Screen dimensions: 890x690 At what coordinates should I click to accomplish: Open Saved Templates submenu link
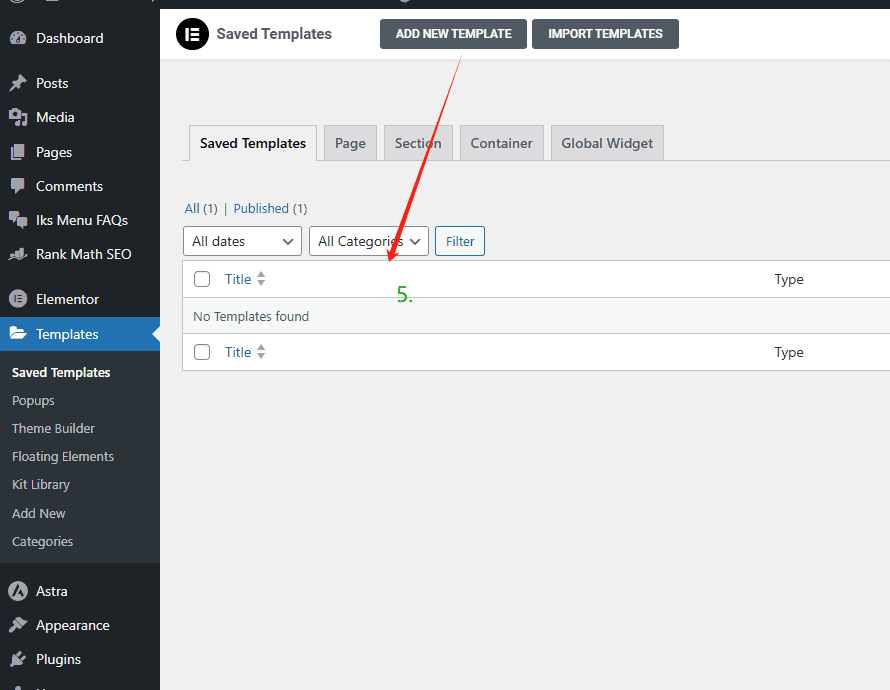click(x=61, y=372)
